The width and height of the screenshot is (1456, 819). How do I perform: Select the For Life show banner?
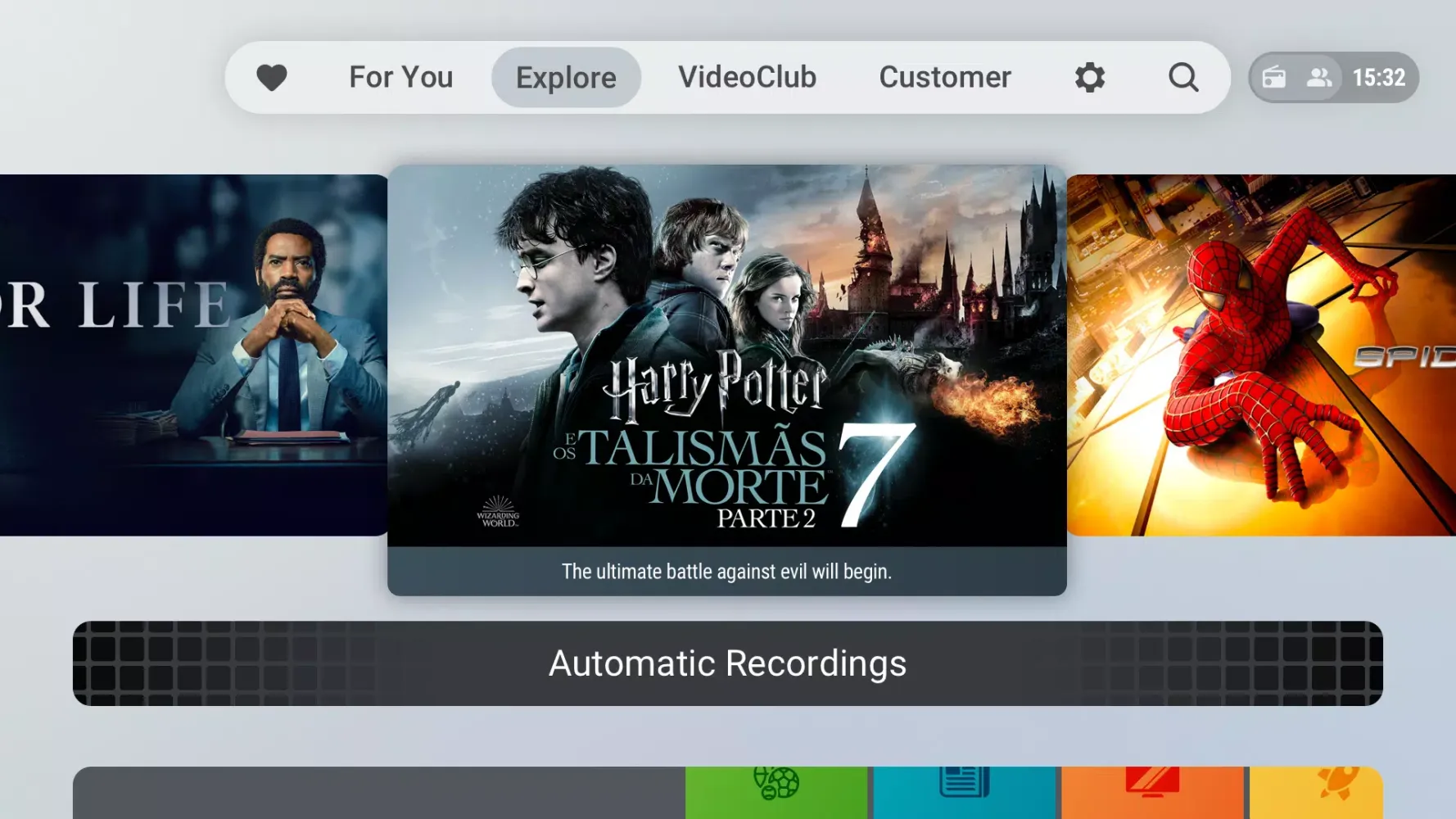[194, 355]
